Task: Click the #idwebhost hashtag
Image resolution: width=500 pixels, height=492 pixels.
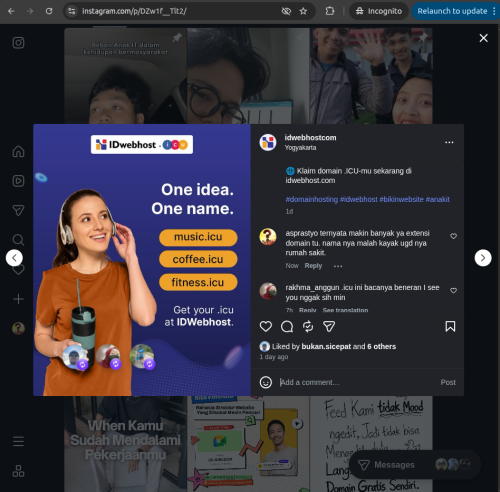Action: click(358, 199)
